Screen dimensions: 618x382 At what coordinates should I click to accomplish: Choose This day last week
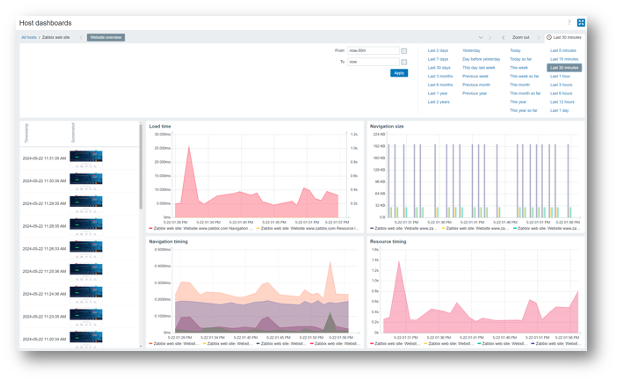(x=479, y=68)
